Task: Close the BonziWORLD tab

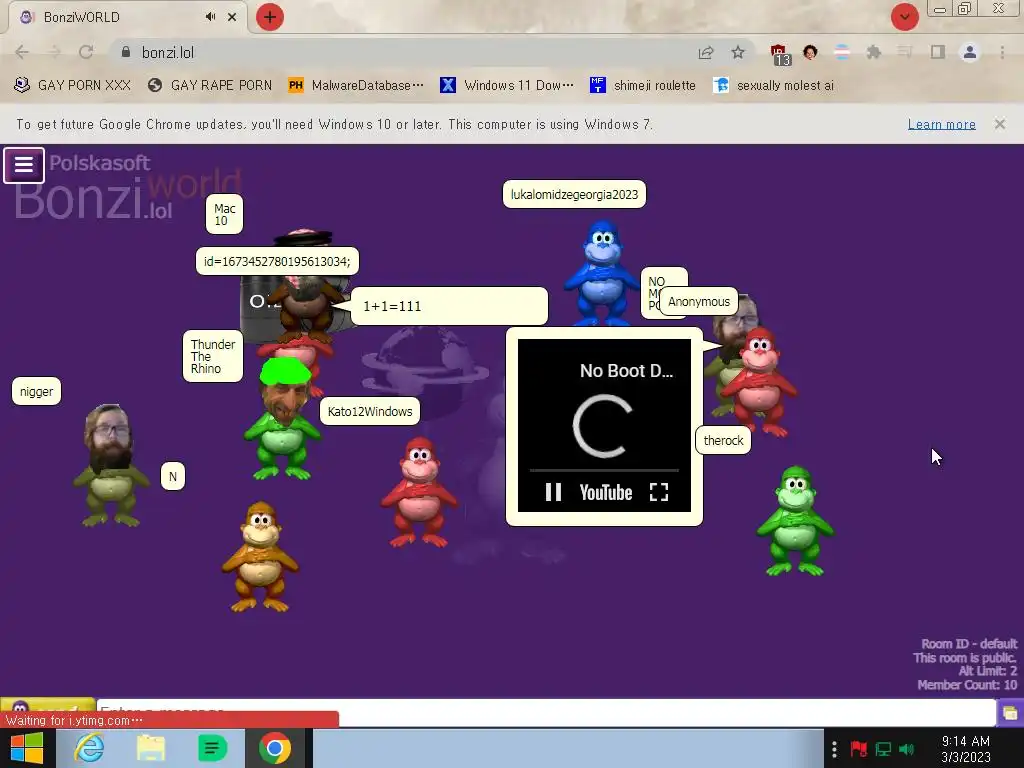Action: coord(232,17)
